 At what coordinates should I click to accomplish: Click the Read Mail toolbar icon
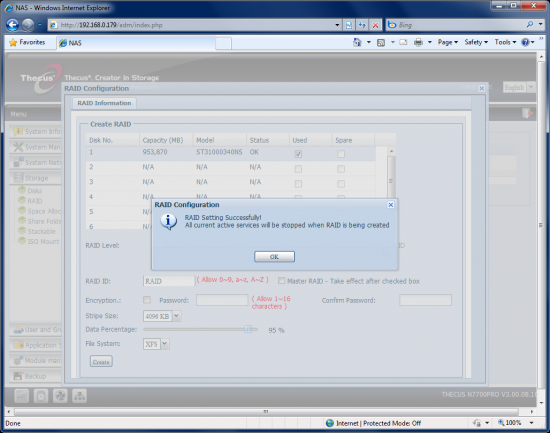403,42
